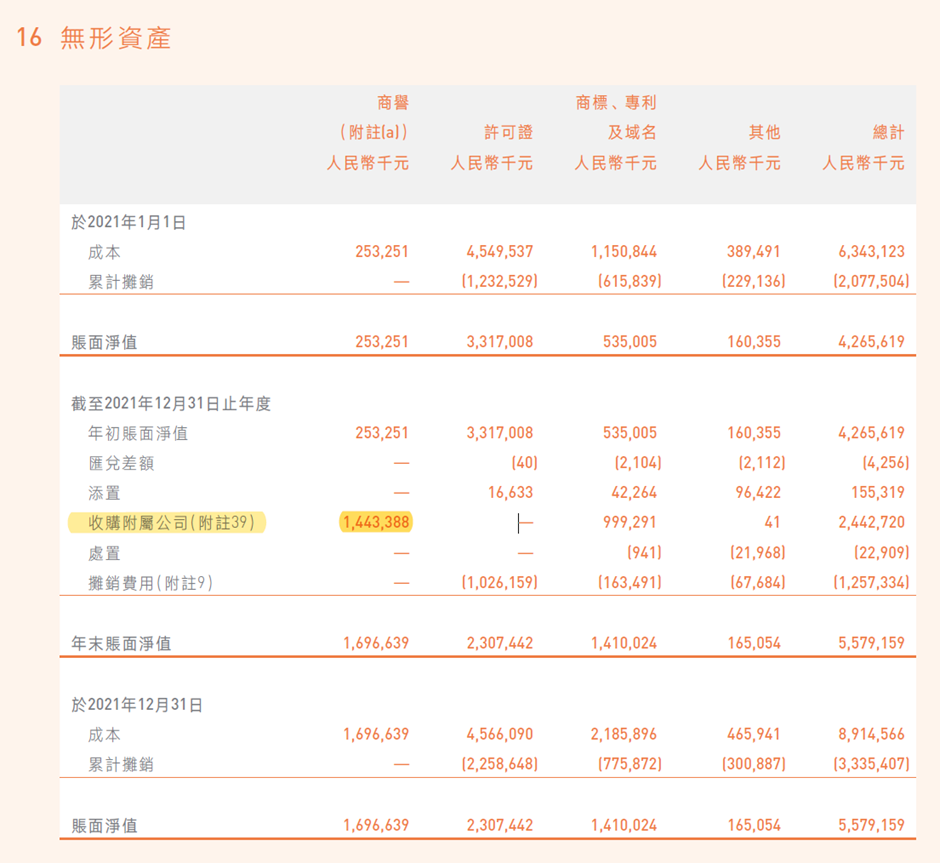Click the year-end cost 465,941
This screenshot has height=863, width=940.
[754, 734]
